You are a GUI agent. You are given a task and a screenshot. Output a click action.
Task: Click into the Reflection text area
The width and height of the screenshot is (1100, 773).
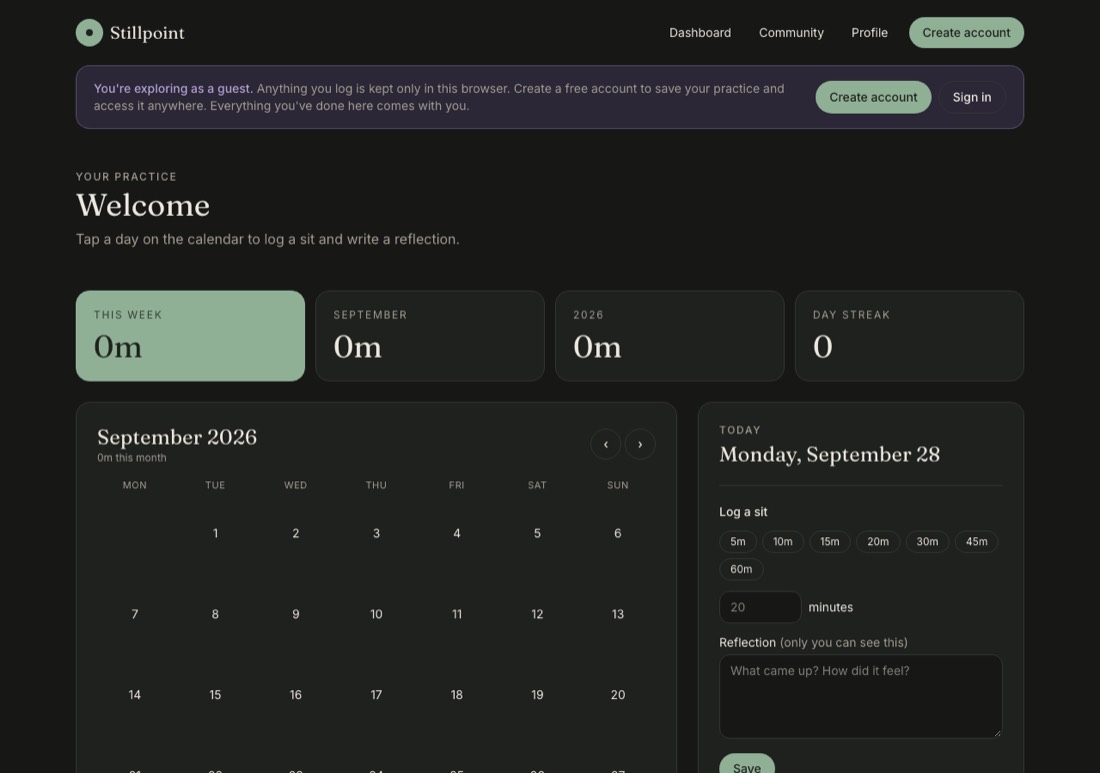[x=860, y=696]
